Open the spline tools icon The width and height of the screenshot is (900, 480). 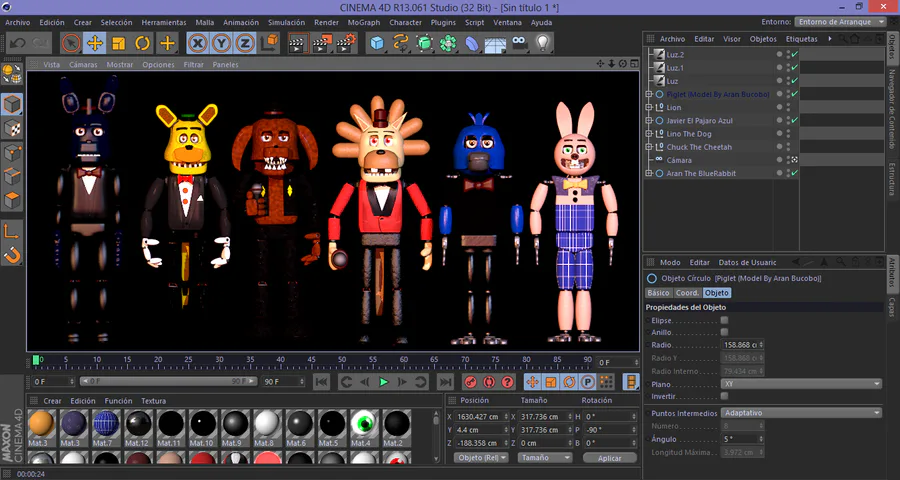coord(400,43)
